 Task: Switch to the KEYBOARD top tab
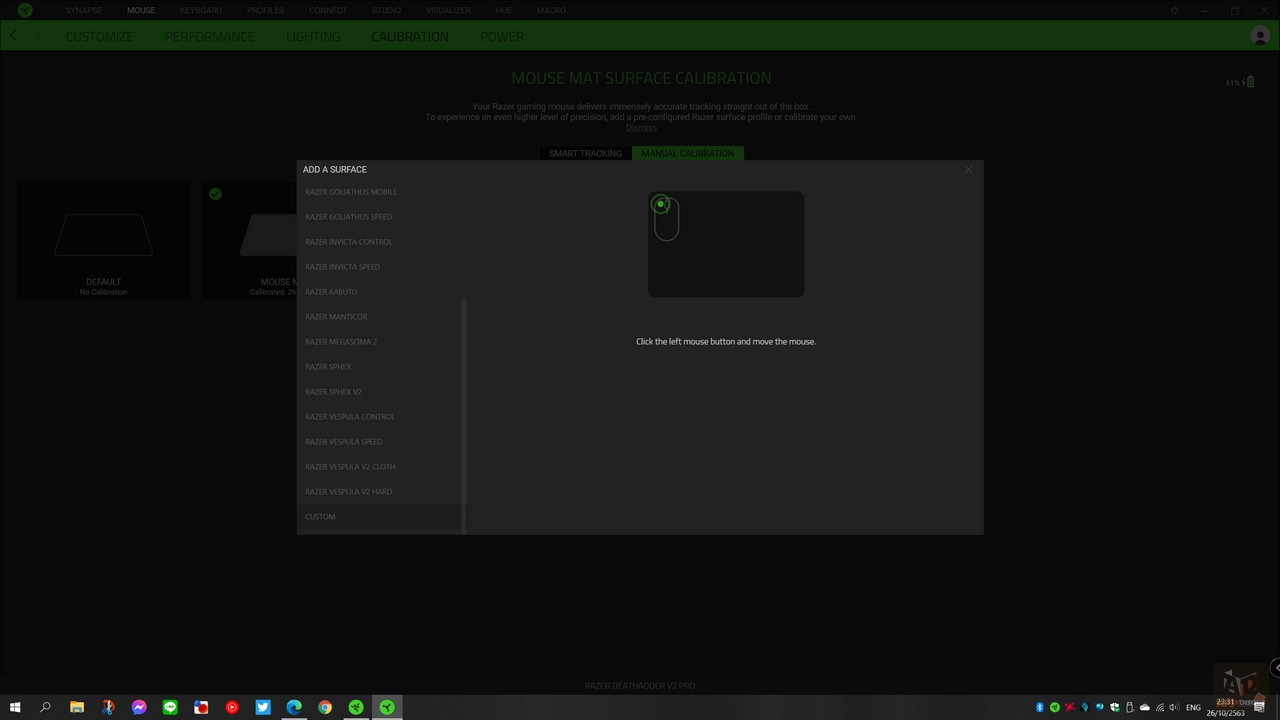pyautogui.click(x=201, y=10)
